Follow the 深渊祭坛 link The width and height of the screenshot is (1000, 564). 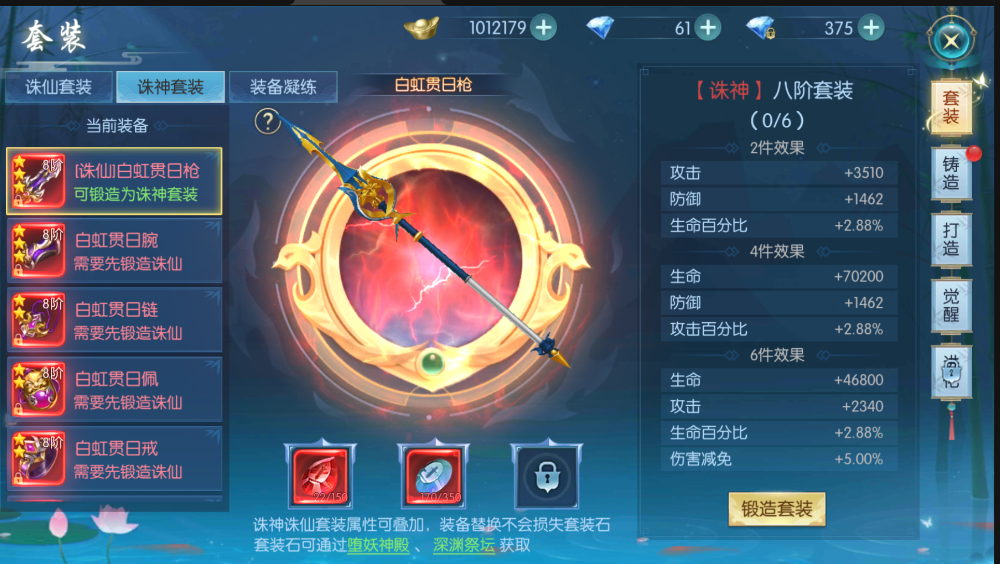(464, 545)
